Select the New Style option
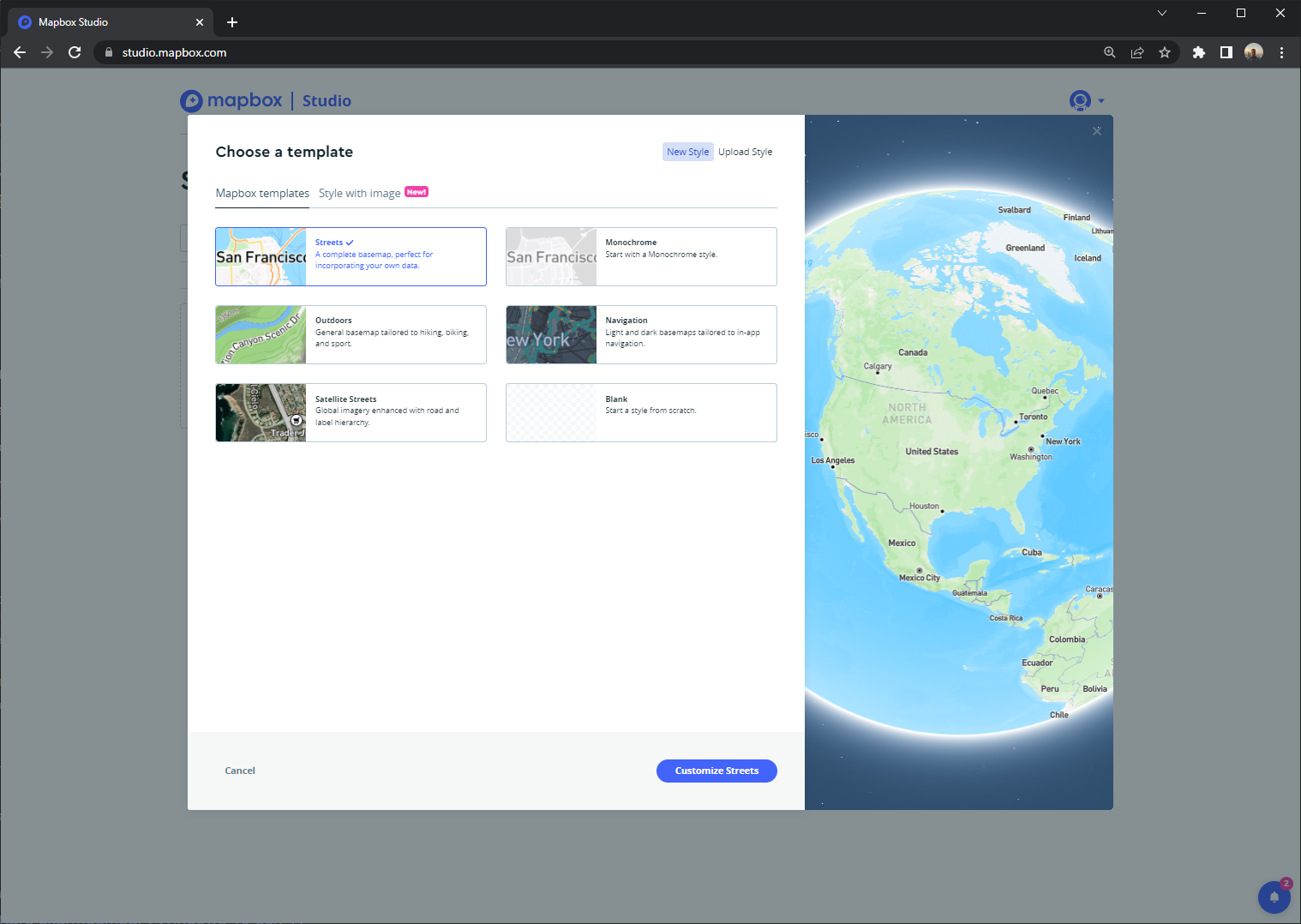The height and width of the screenshot is (924, 1301). pos(687,152)
